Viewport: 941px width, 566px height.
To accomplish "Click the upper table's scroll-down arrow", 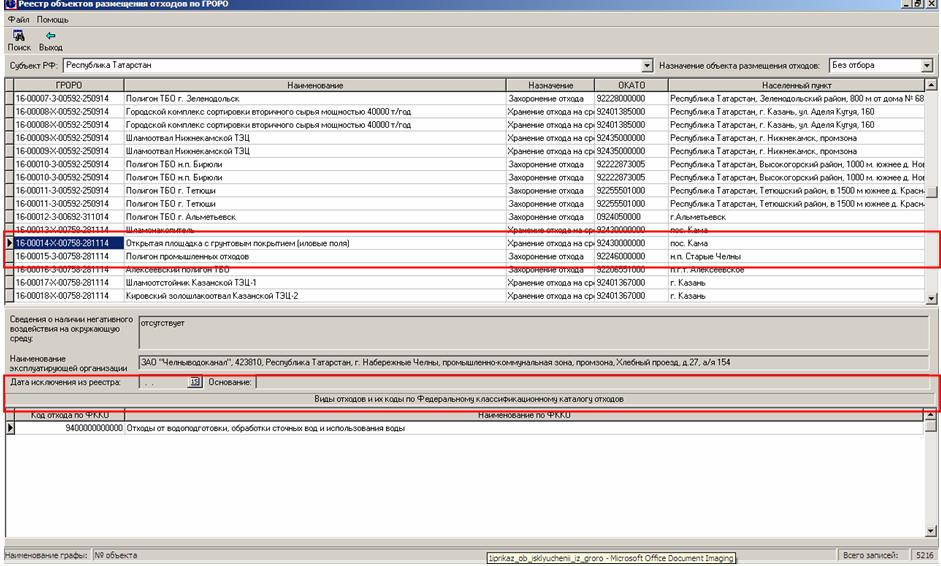I will pos(932,298).
